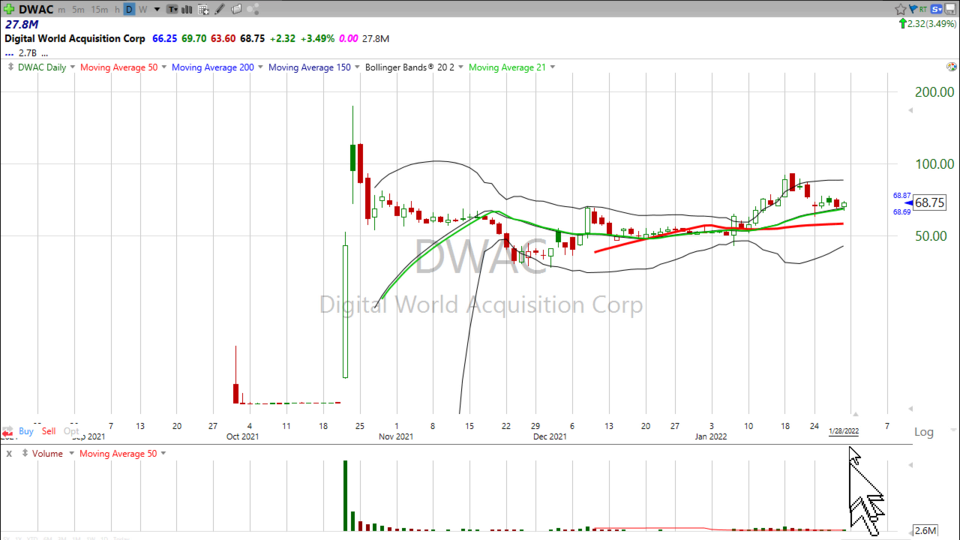The image size is (960, 540).
Task: Open the Moving Average 50 price dropdown
Action: (x=164, y=67)
